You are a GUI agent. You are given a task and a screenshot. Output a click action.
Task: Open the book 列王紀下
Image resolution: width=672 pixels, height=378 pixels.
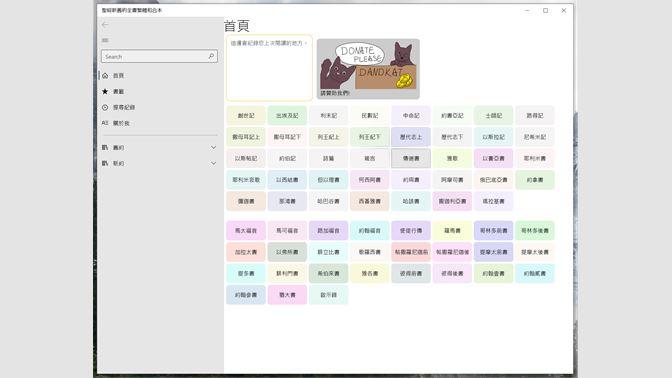coord(370,137)
